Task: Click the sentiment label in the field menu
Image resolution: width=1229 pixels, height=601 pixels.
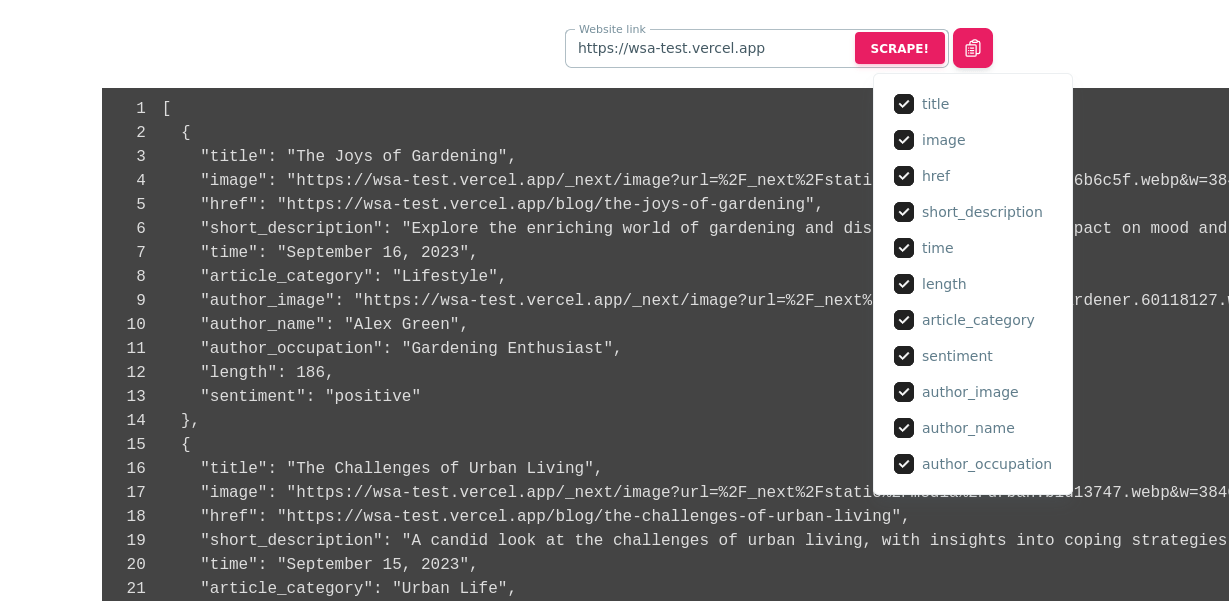Action: 957,356
